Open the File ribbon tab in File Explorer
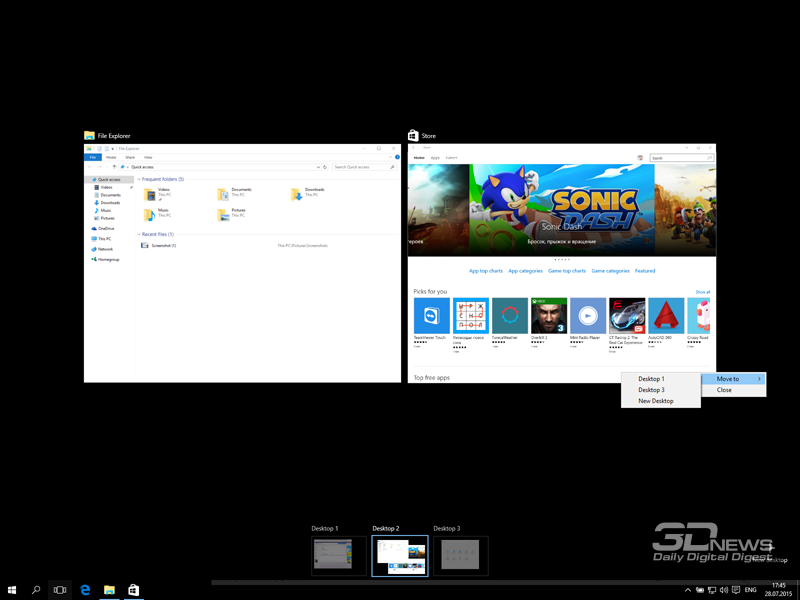 tap(93, 158)
